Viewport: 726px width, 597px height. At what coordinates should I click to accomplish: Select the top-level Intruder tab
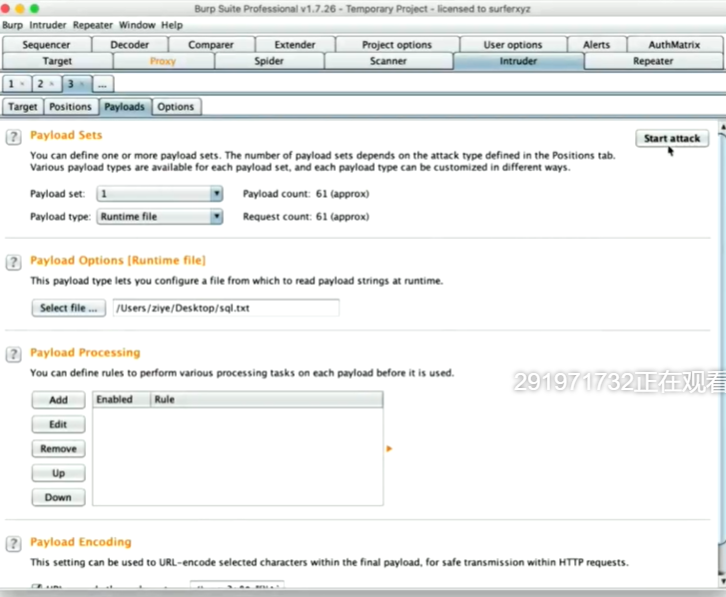coord(519,61)
